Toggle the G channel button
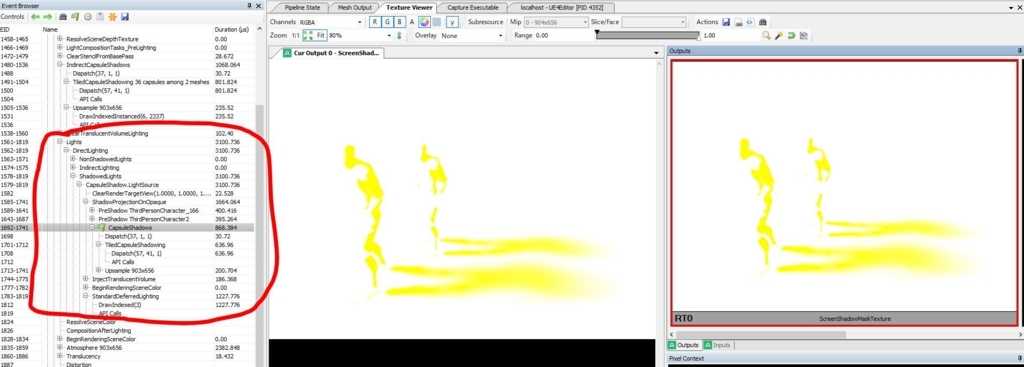1024x367 pixels. tap(387, 22)
